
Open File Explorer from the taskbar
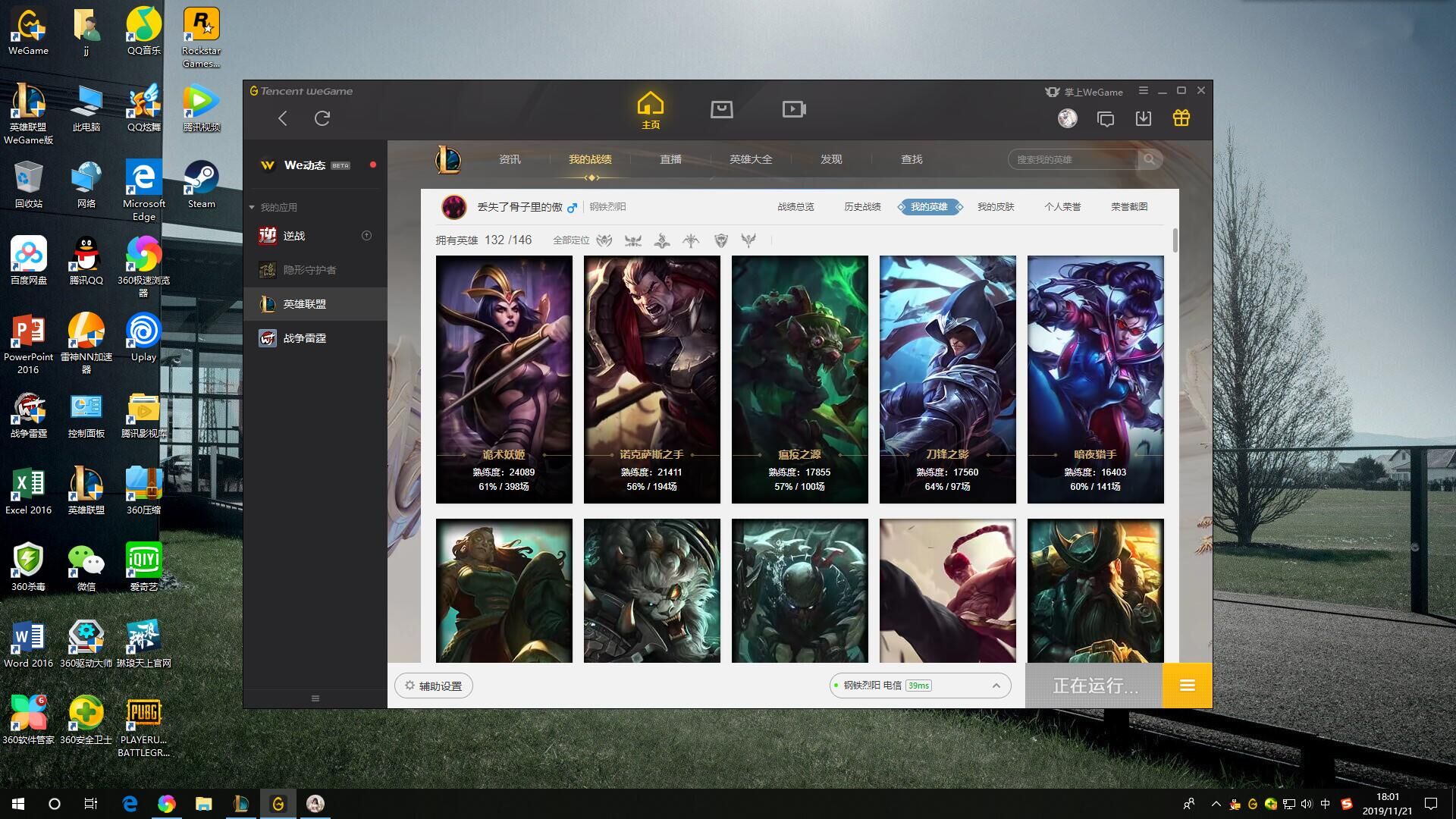pos(203,804)
